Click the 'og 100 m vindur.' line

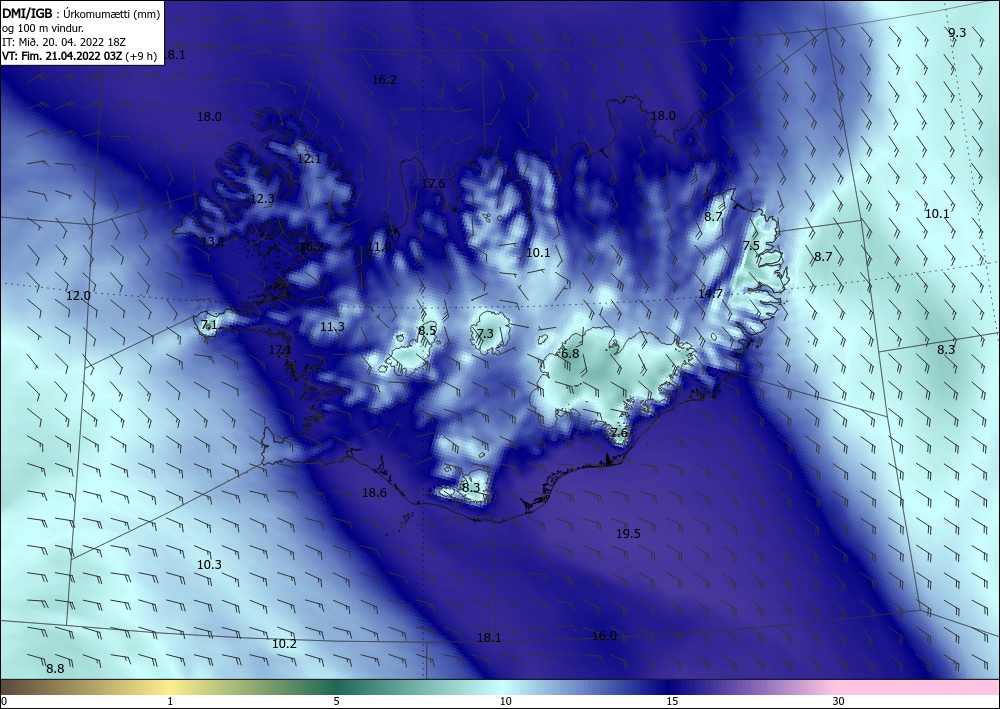click(x=43, y=28)
